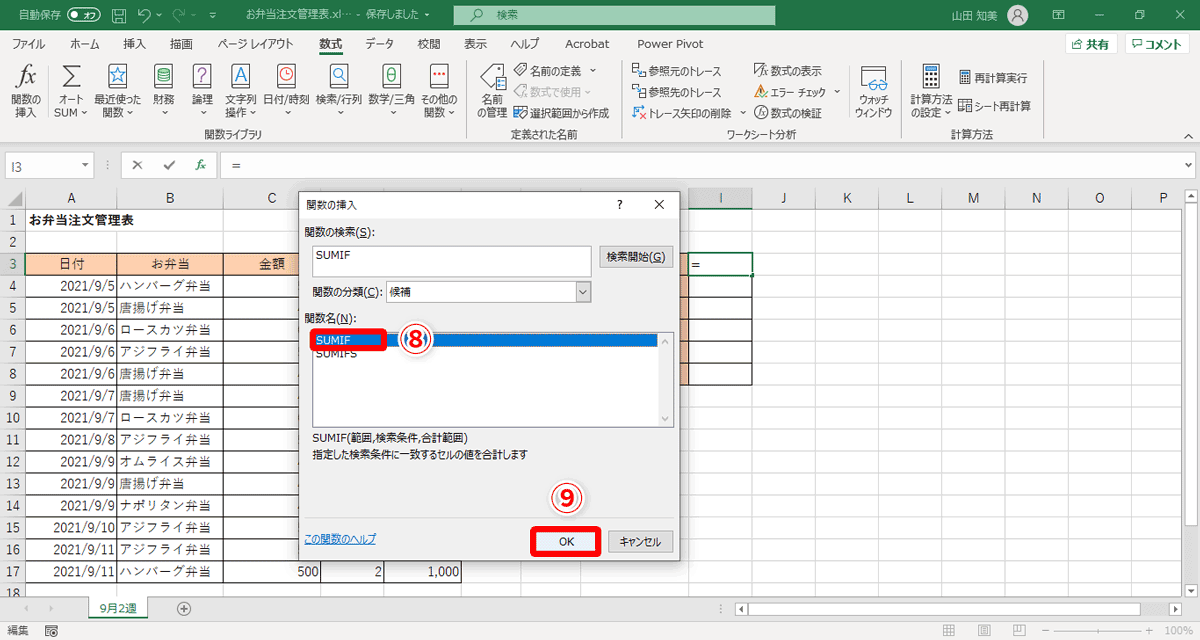
Task: Open Recently Used functions (最近使った関数)
Action: pyautogui.click(x=118, y=91)
